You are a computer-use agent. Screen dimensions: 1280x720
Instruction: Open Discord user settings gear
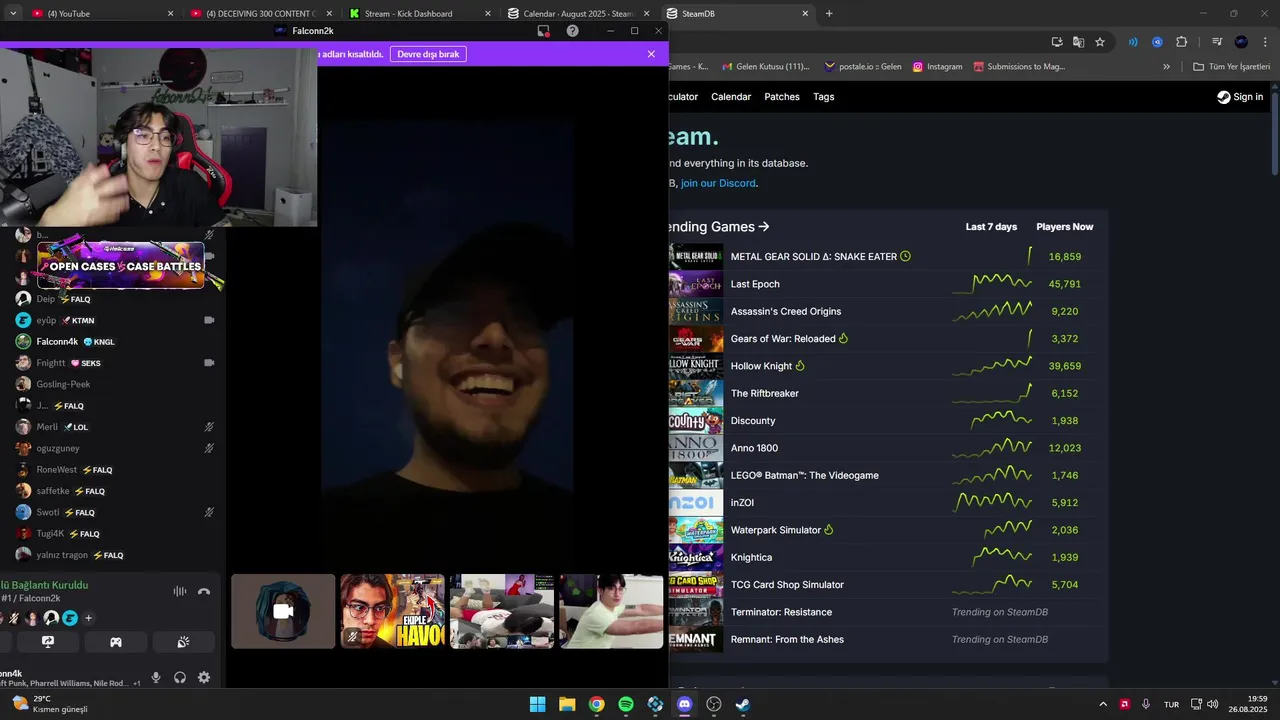pyautogui.click(x=204, y=677)
